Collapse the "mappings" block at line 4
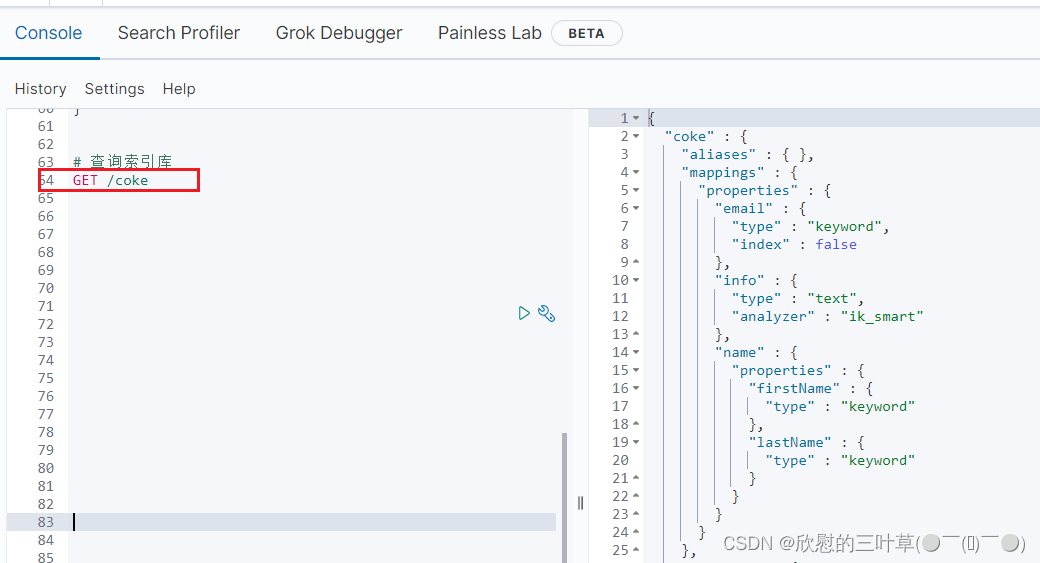The width and height of the screenshot is (1040, 563). tap(636, 172)
